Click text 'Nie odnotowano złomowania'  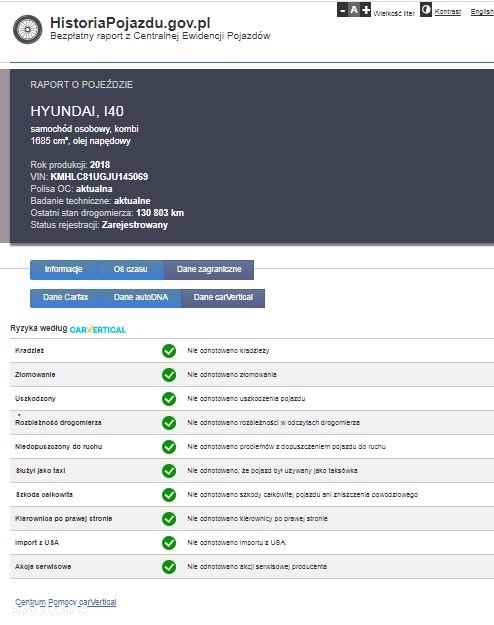tap(232, 375)
